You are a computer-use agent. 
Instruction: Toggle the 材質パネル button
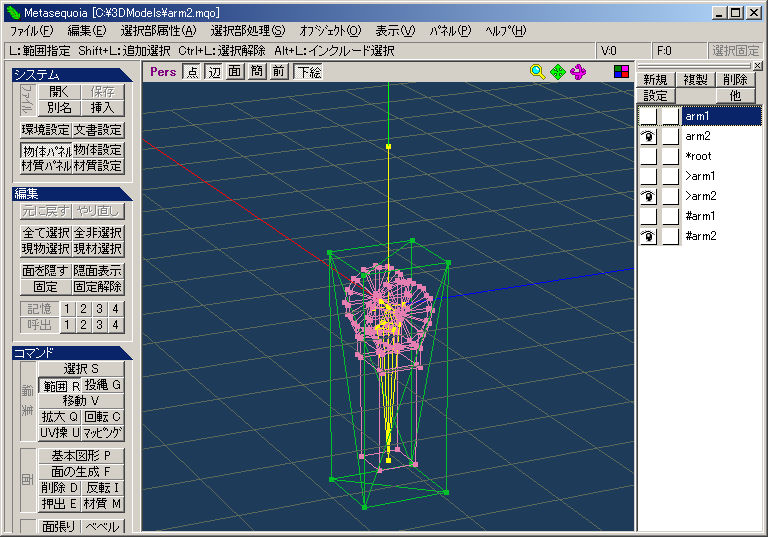46,166
